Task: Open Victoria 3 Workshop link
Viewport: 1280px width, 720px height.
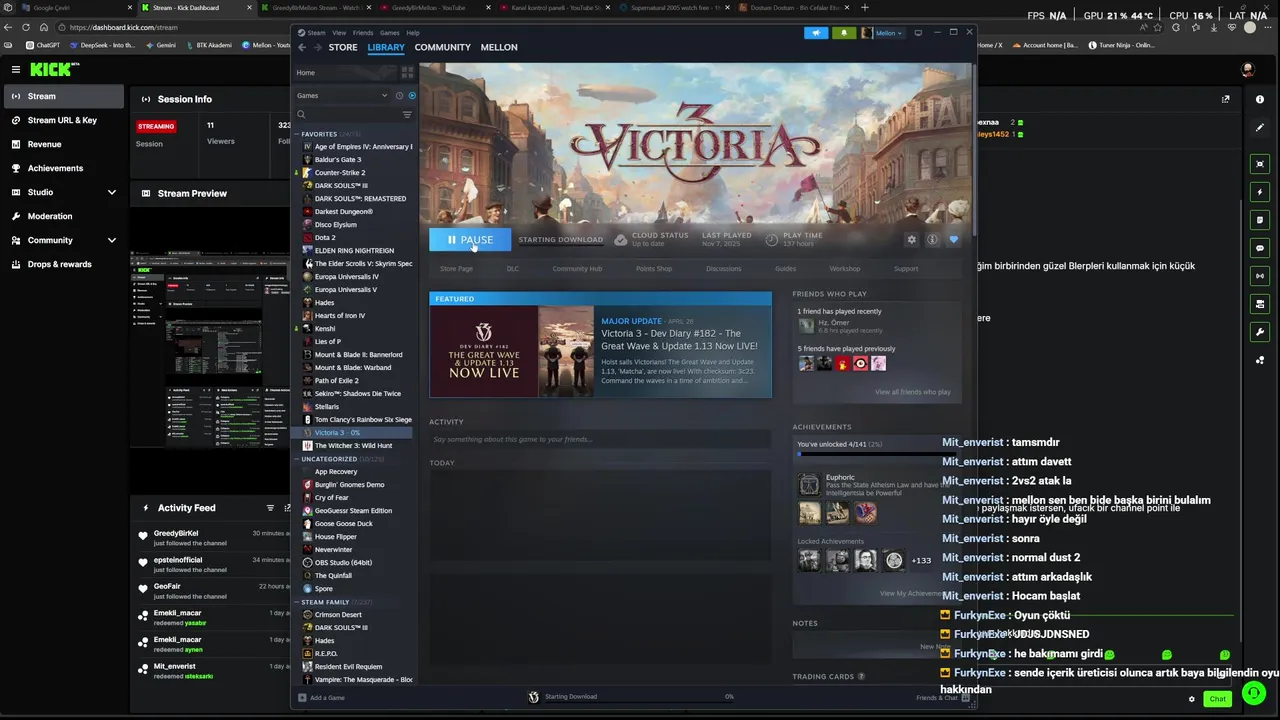Action: tap(844, 269)
